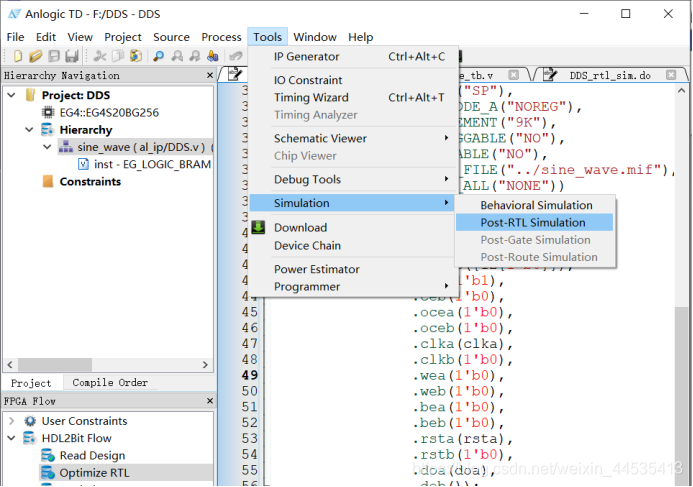Click the hierarchy panel horizontal scrollbar

[x=55, y=365]
